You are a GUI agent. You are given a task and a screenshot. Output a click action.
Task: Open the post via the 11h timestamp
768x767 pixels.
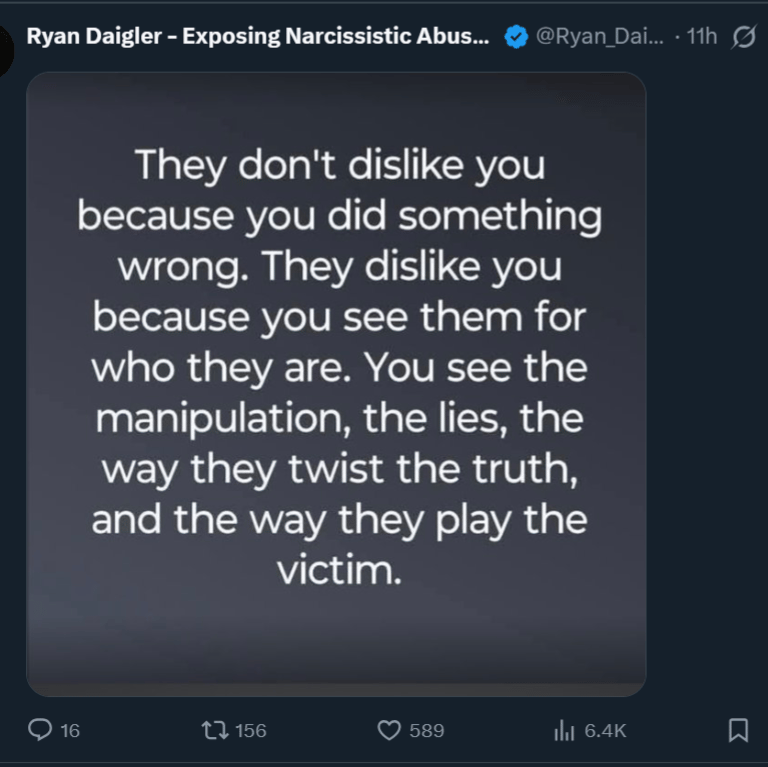pos(702,37)
